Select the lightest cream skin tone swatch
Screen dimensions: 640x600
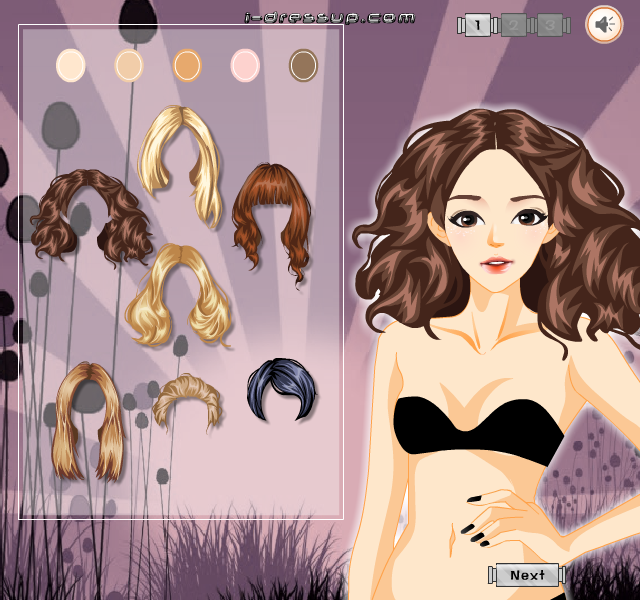tap(71, 65)
